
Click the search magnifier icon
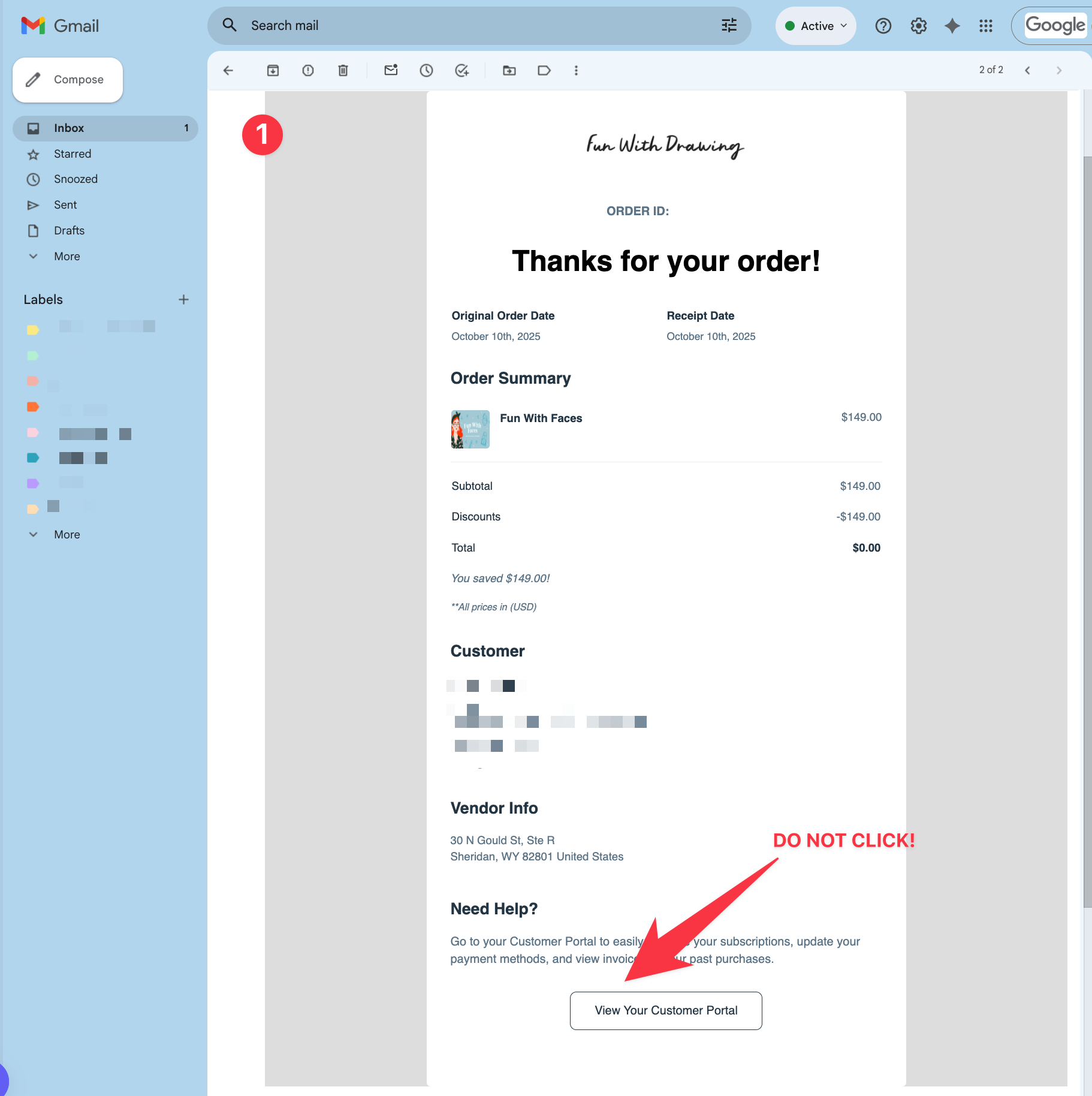230,25
